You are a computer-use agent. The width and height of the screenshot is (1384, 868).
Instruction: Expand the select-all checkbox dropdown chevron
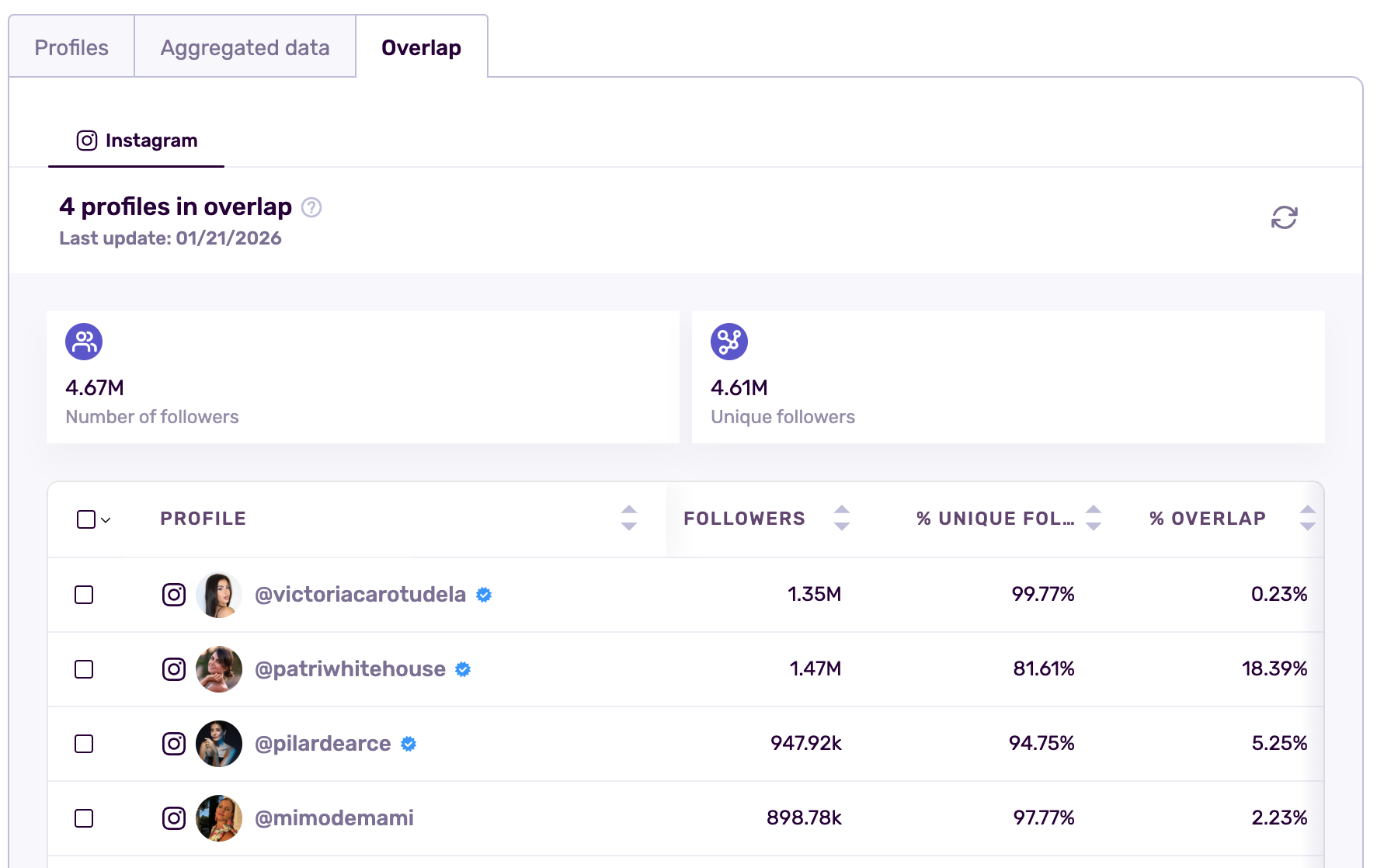tap(106, 520)
